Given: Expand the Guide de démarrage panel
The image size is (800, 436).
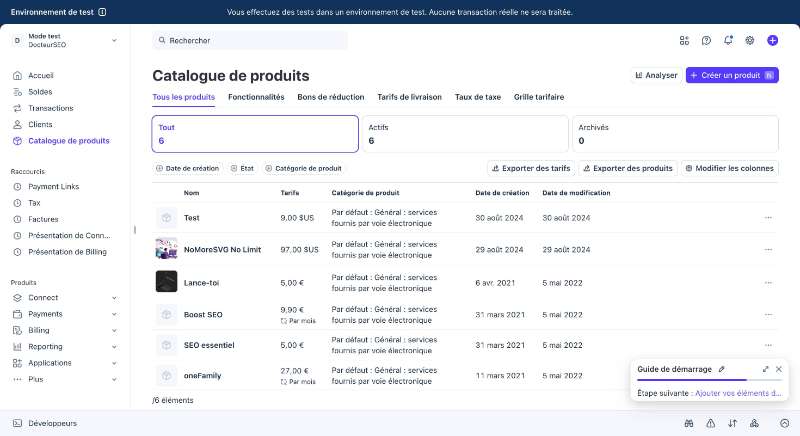Looking at the screenshot, I should [x=765, y=369].
